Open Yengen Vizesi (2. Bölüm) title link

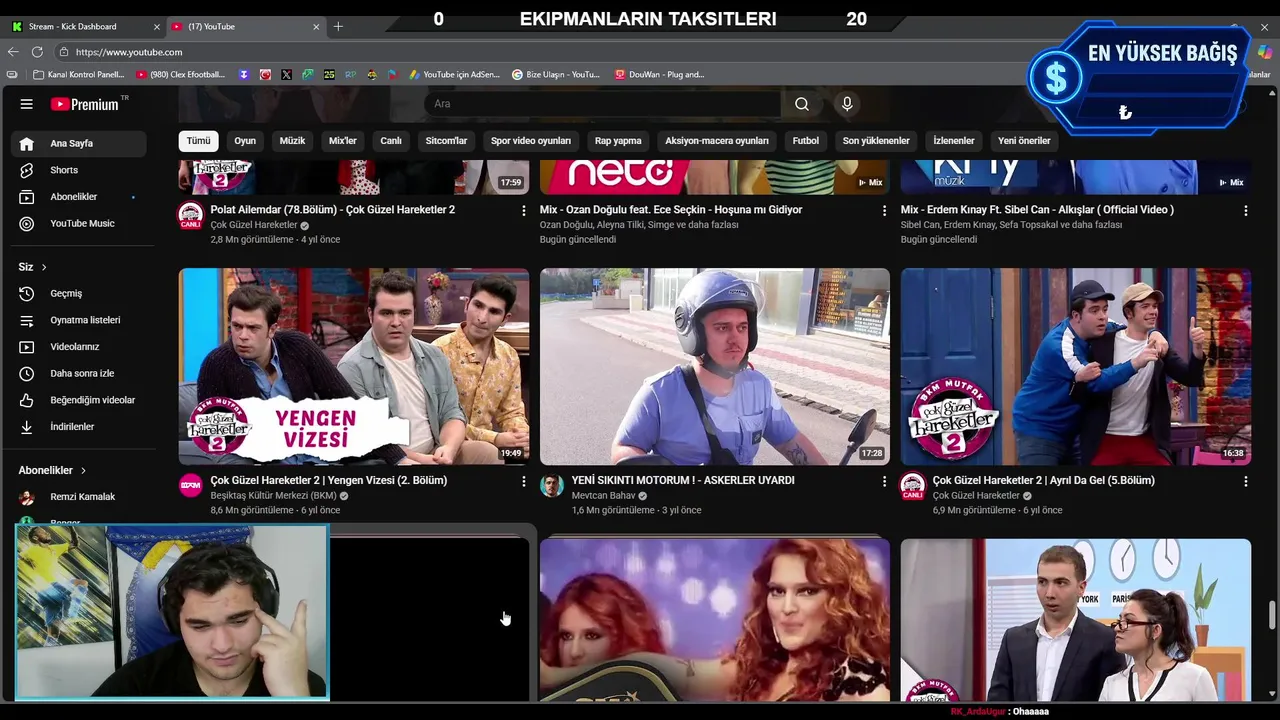click(x=329, y=481)
